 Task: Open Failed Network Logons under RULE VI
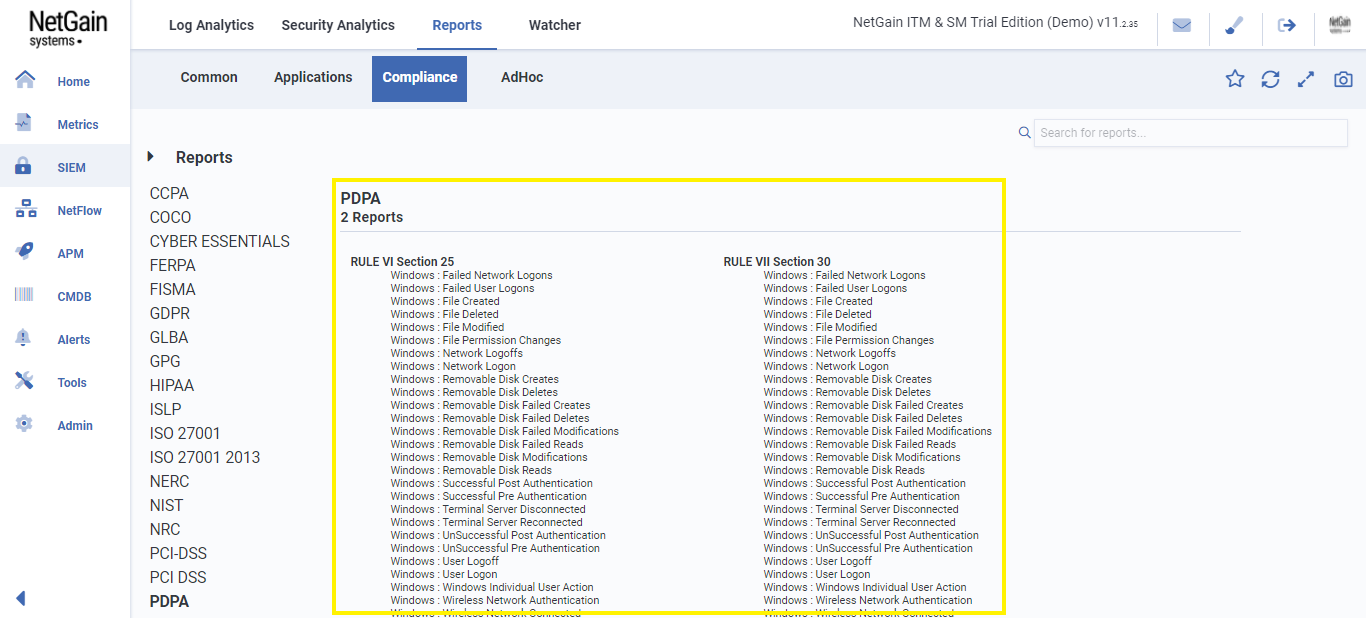tap(471, 275)
